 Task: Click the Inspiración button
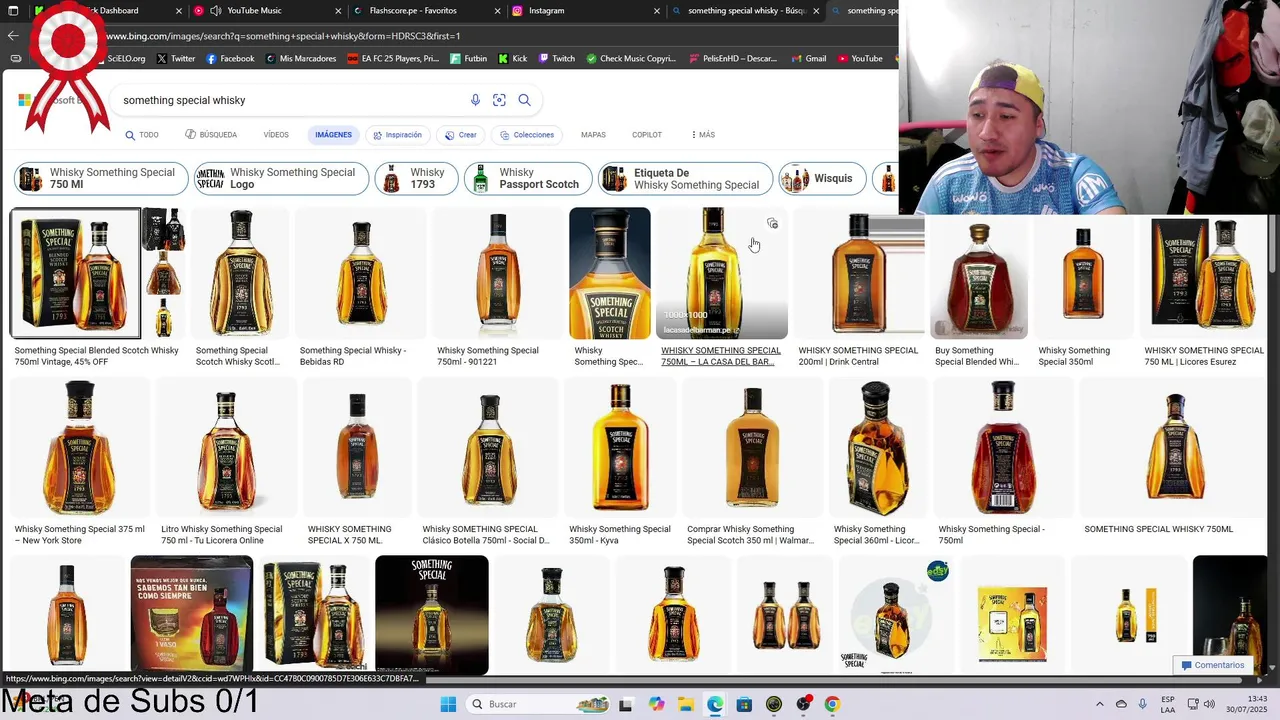pyautogui.click(x=397, y=135)
